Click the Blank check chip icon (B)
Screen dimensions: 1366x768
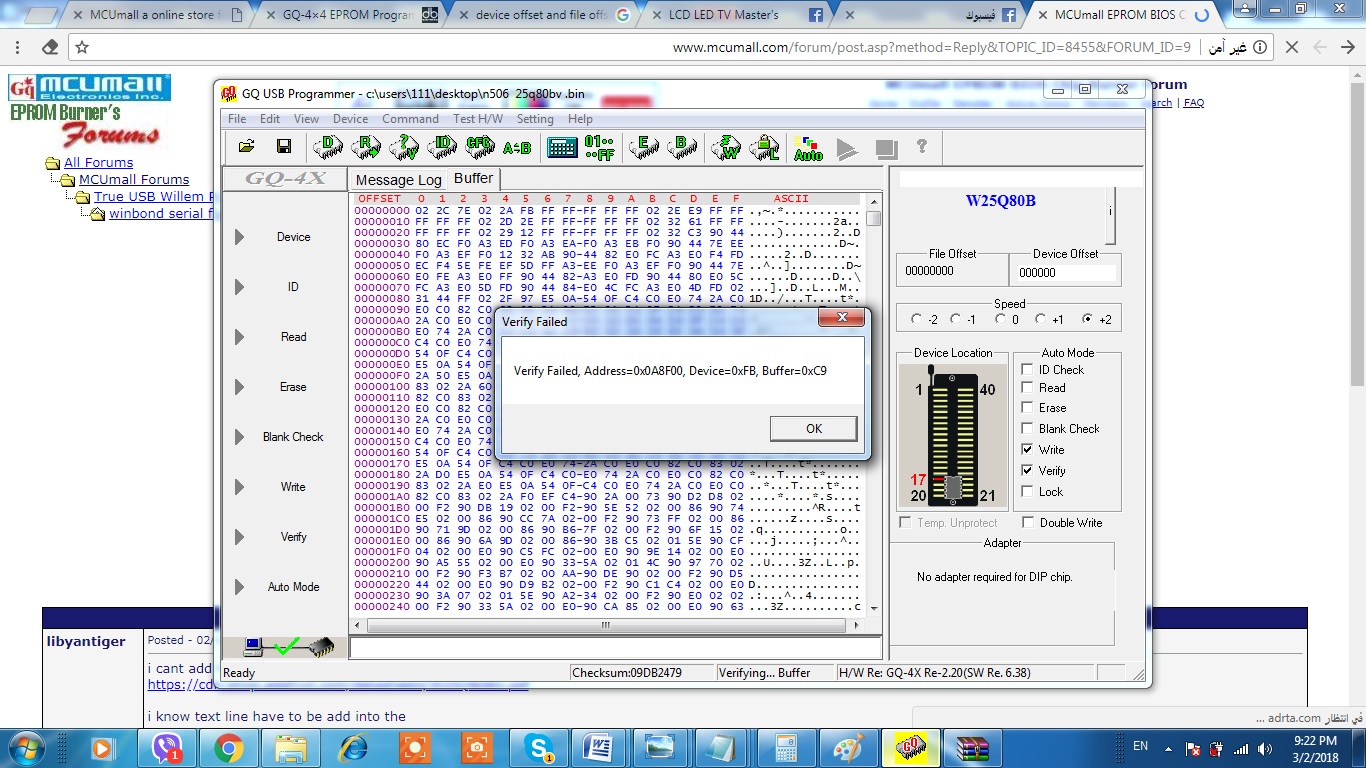pyautogui.click(x=682, y=147)
